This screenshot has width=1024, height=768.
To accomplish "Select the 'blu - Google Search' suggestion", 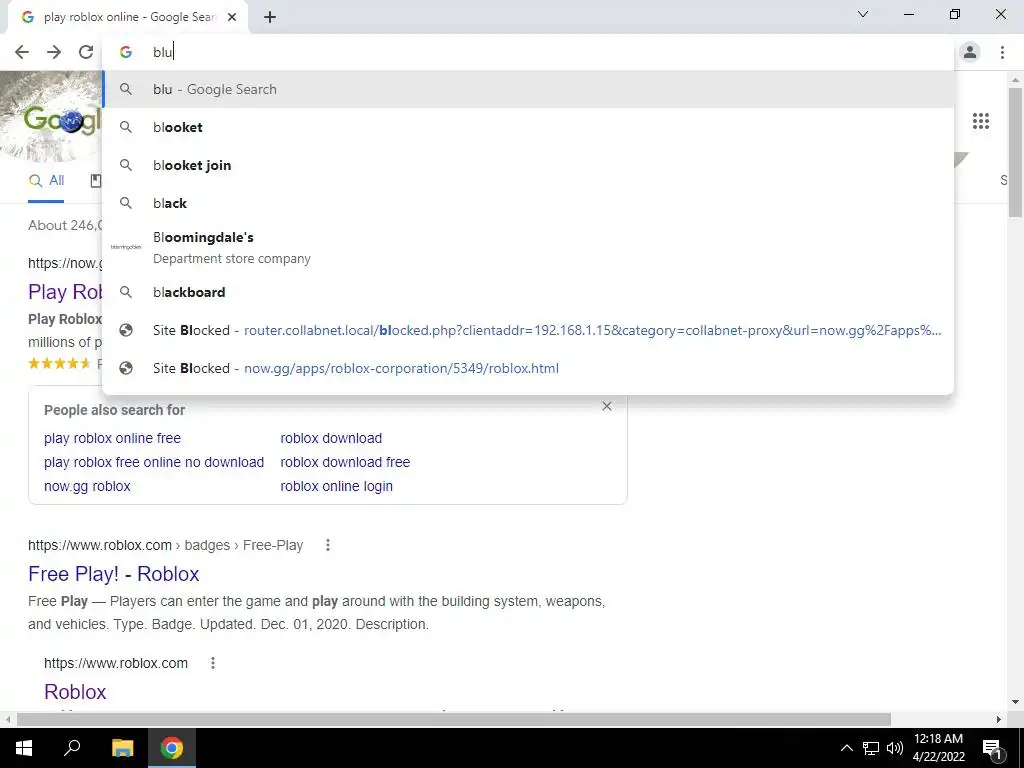I will tap(528, 89).
